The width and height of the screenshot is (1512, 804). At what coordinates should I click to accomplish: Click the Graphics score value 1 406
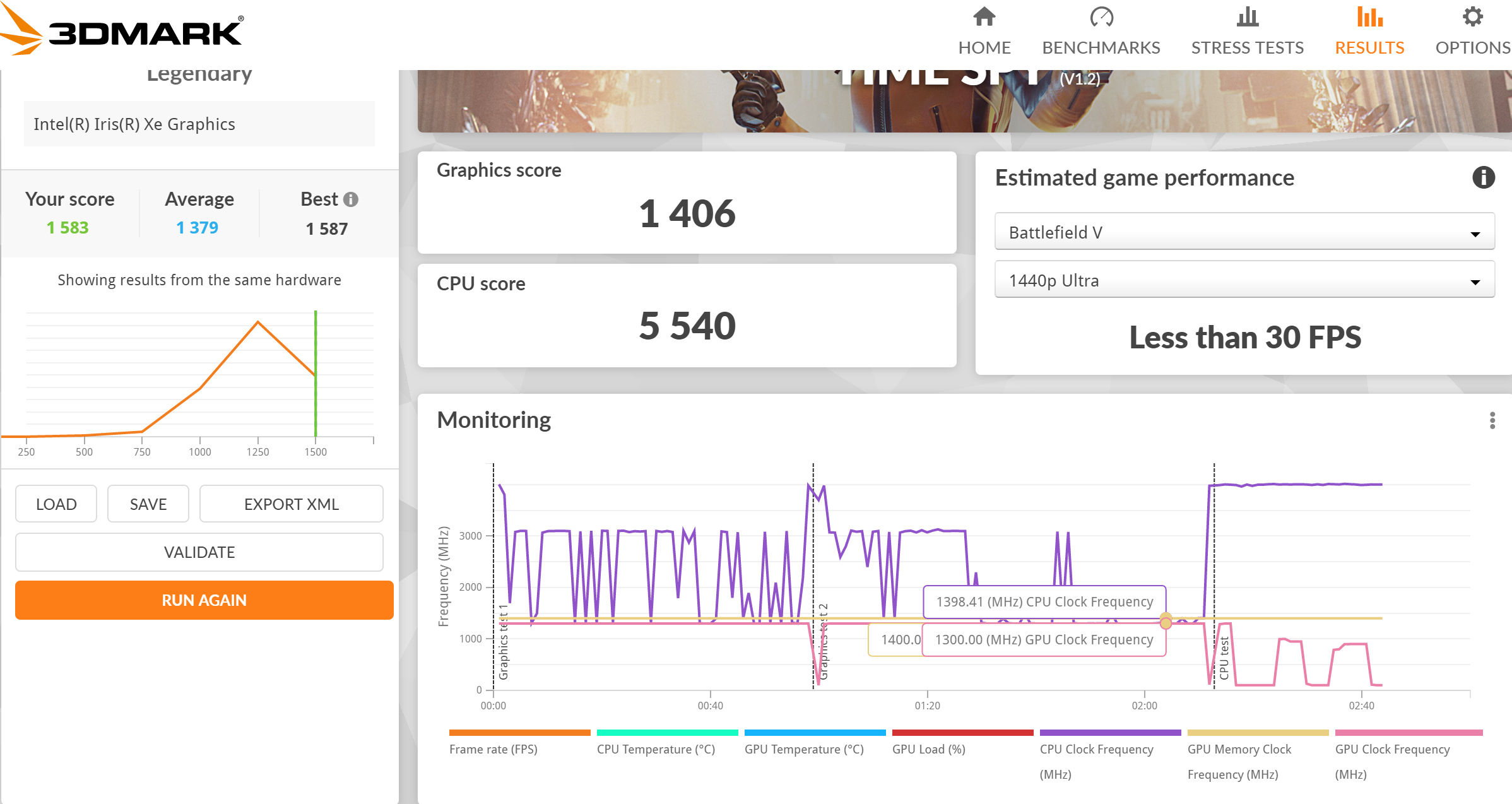coord(687,213)
